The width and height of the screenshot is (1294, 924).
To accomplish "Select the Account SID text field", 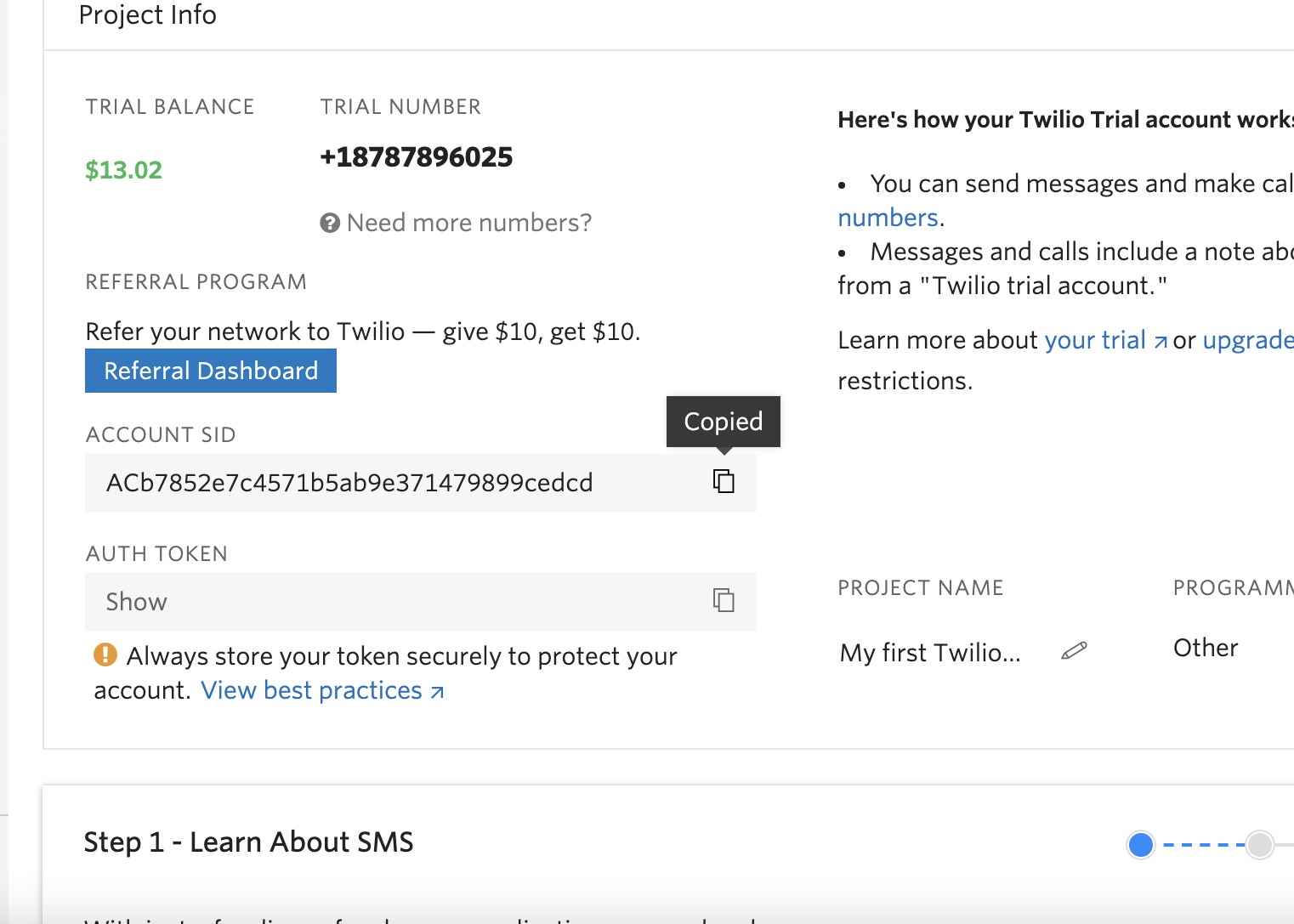I will tap(349, 483).
